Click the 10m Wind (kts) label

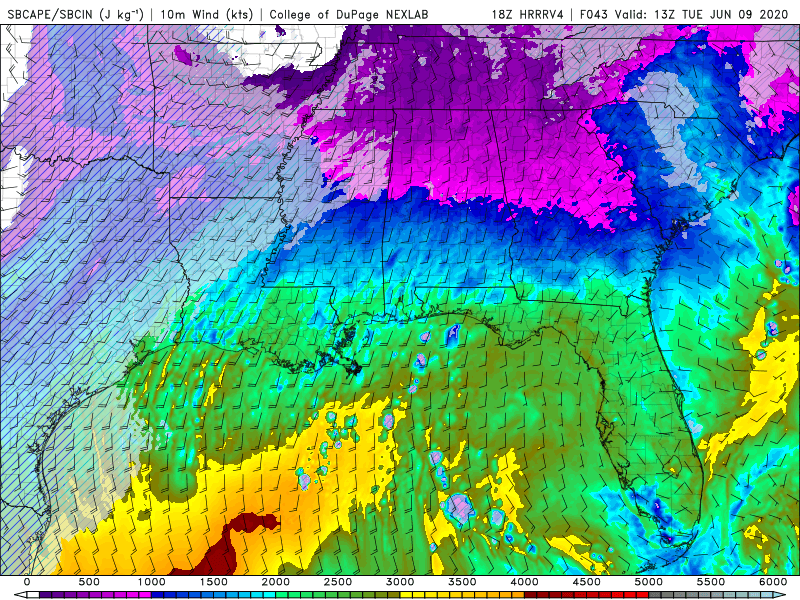pyautogui.click(x=206, y=14)
